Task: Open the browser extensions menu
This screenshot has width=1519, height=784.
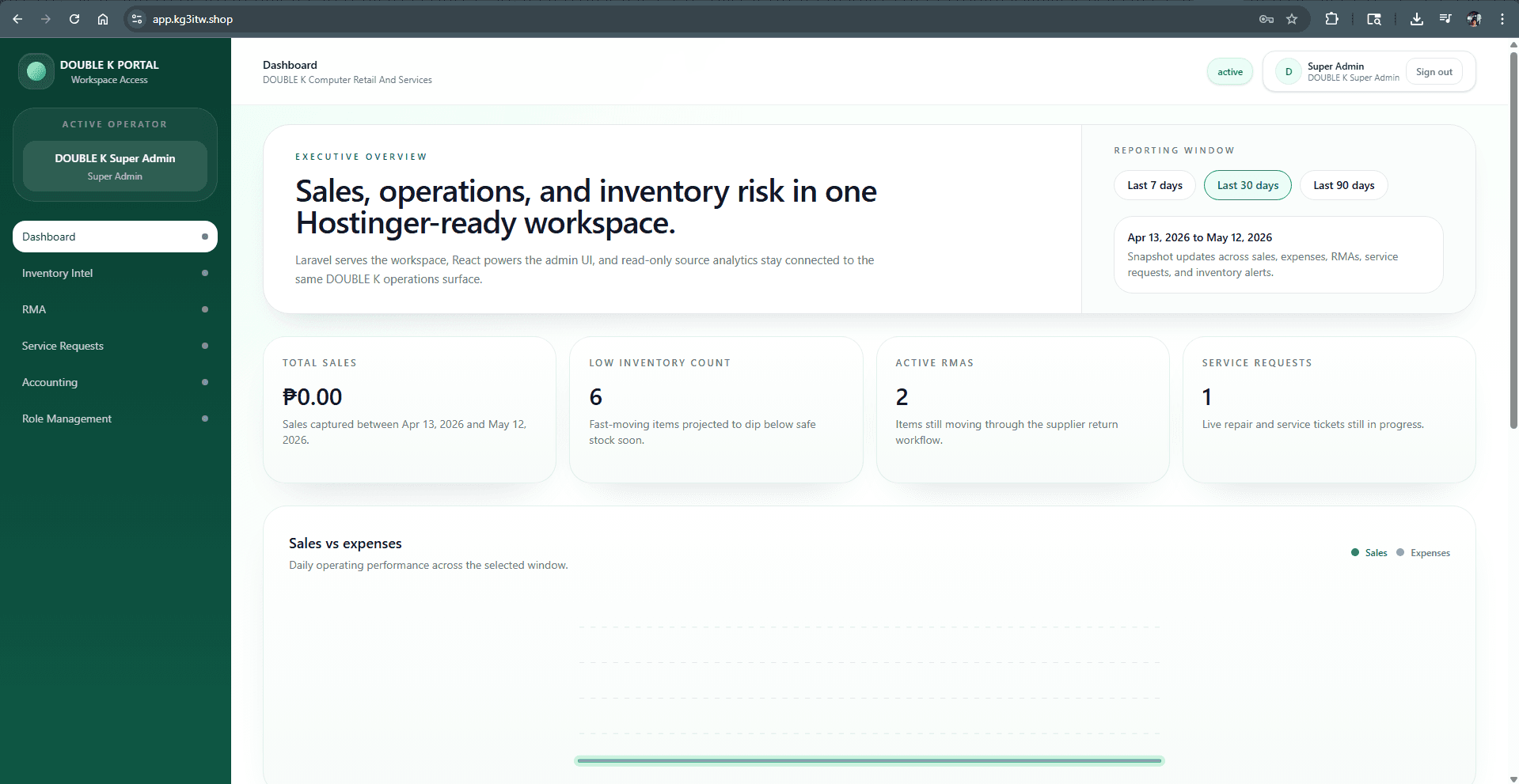Action: 1332,19
